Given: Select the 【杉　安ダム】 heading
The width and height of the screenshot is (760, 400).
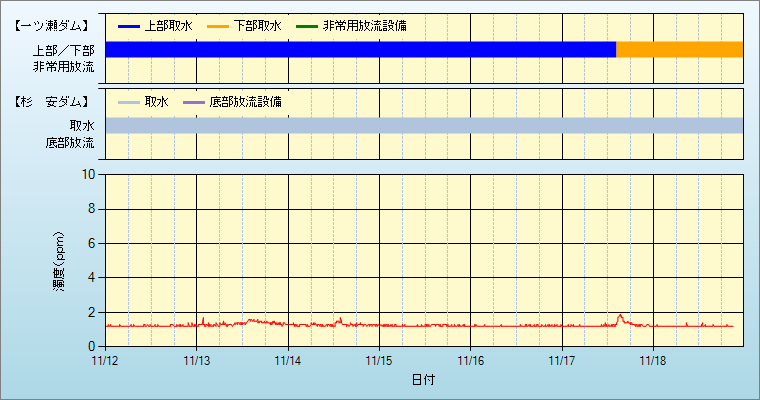Looking at the screenshot, I should coord(54,102).
